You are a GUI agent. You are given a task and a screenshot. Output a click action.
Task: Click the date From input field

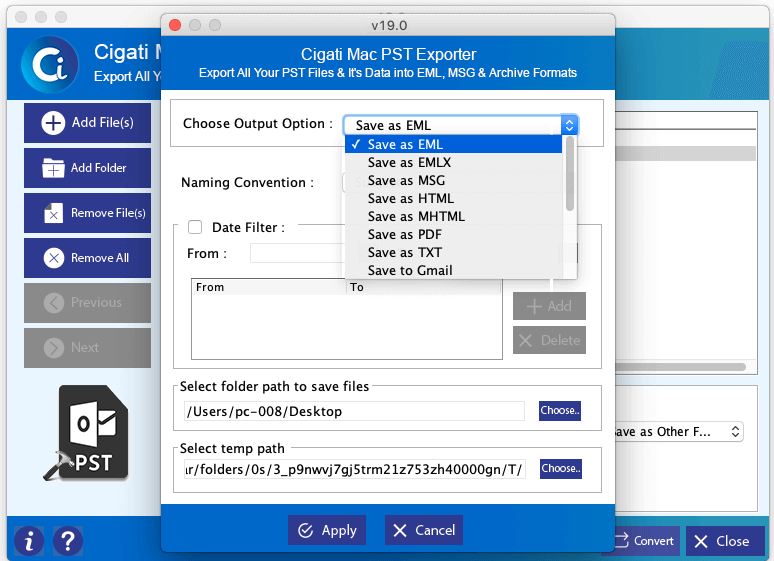pyautogui.click(x=298, y=253)
